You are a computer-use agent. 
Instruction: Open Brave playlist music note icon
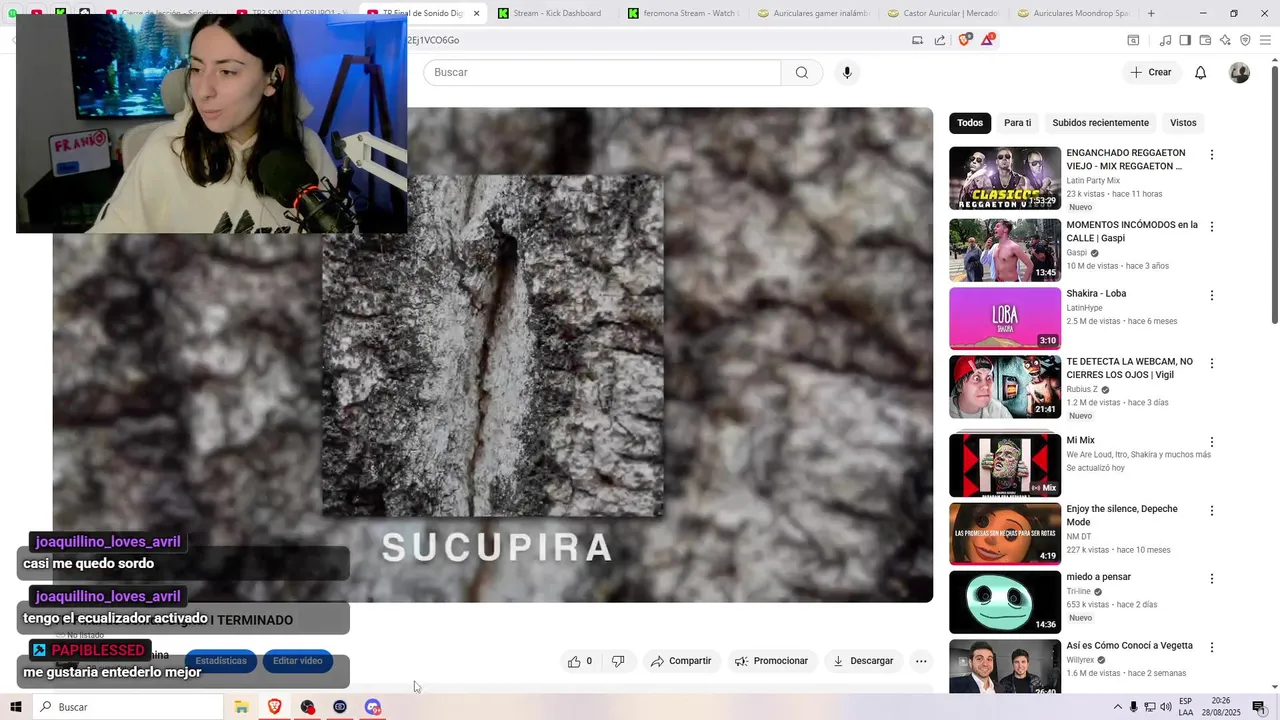(1165, 40)
